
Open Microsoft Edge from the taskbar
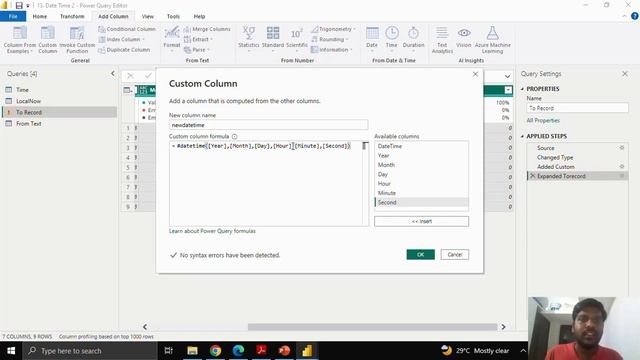pos(238,351)
